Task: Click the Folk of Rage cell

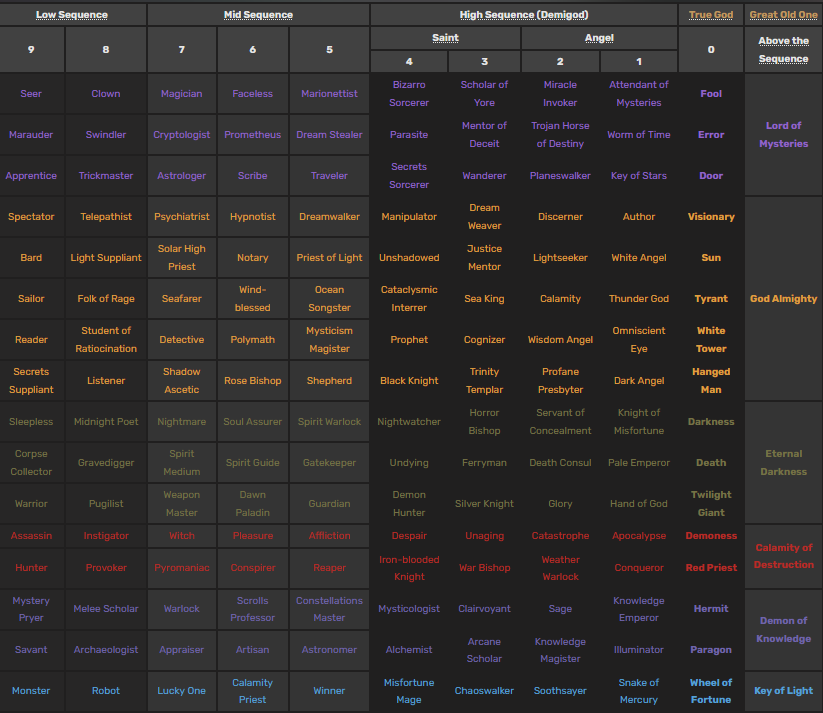Action: 105,298
